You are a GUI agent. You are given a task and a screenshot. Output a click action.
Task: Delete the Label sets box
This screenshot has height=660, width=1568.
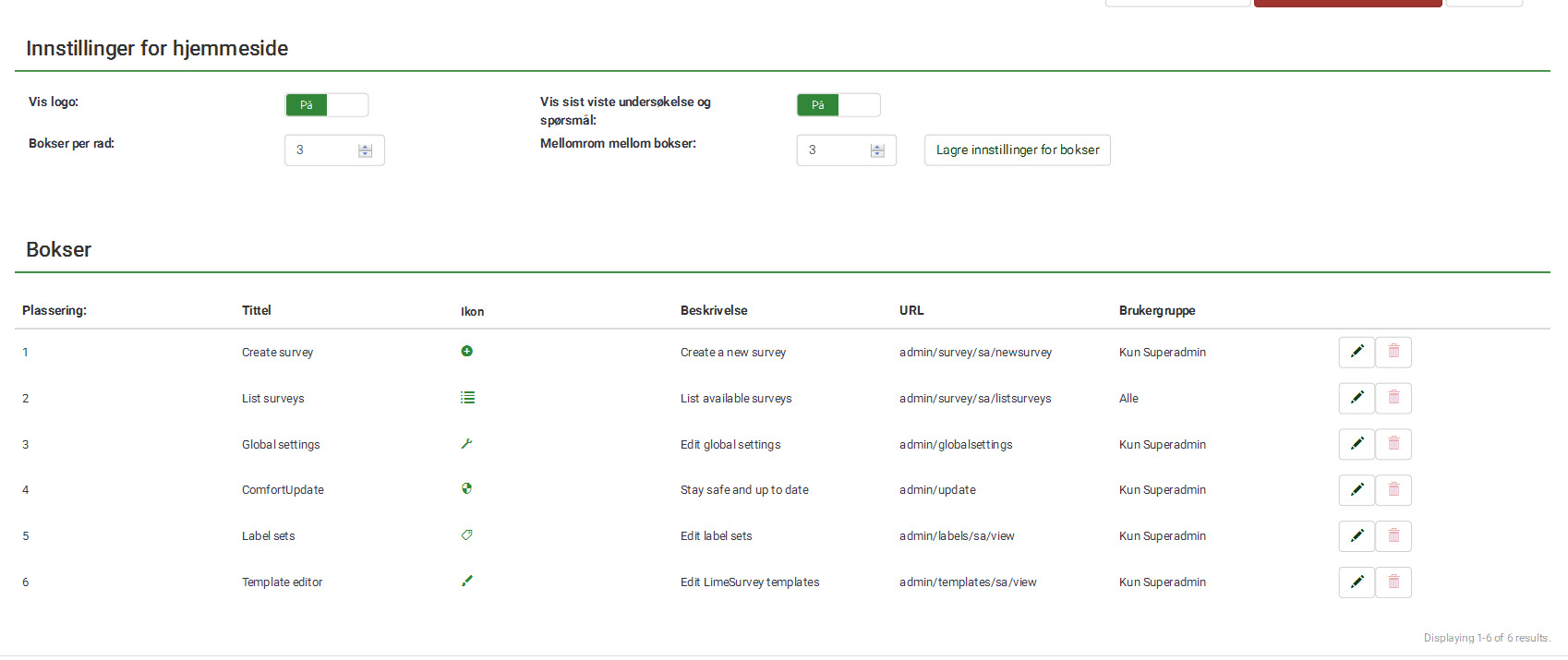tap(1393, 536)
